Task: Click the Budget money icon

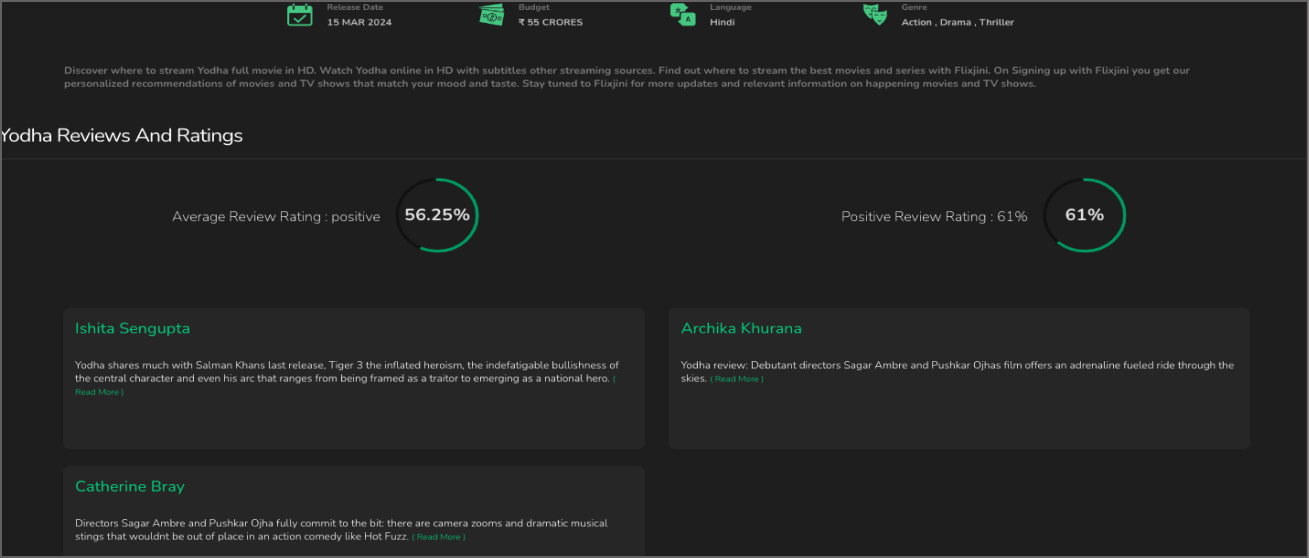Action: tap(491, 14)
